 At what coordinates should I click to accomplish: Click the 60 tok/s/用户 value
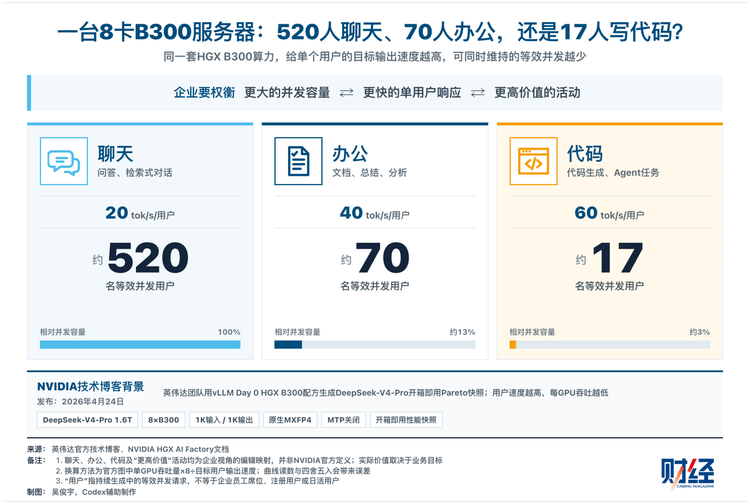[610, 213]
